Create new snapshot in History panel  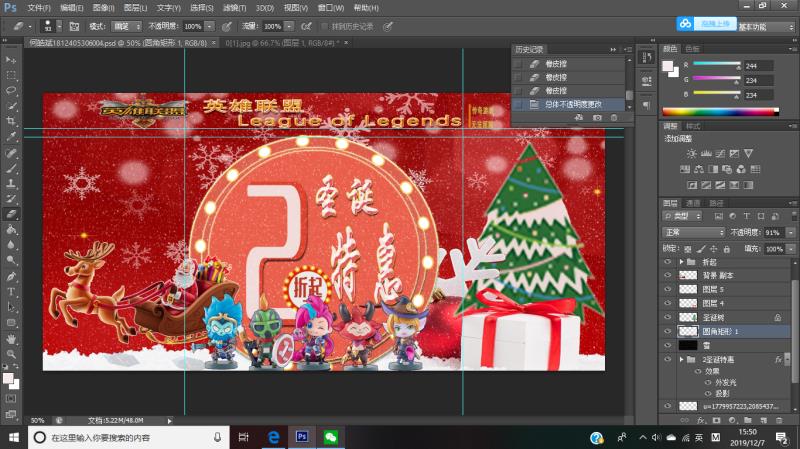tap(596, 117)
